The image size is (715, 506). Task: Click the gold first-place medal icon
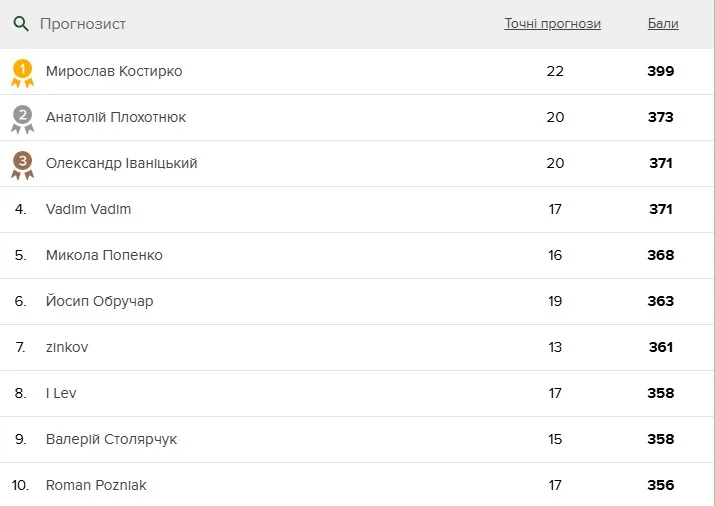[22, 72]
